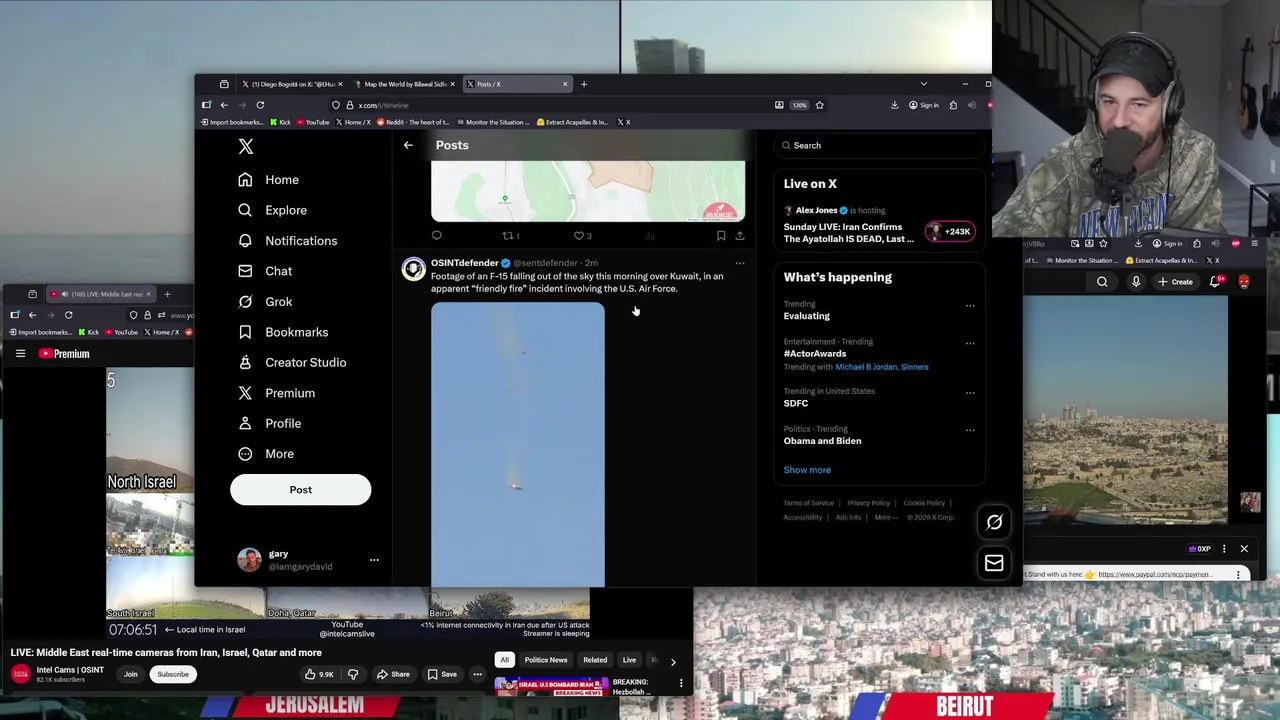Click Join on Intel Cams channel
Viewport: 1280px width, 720px height.
click(130, 674)
